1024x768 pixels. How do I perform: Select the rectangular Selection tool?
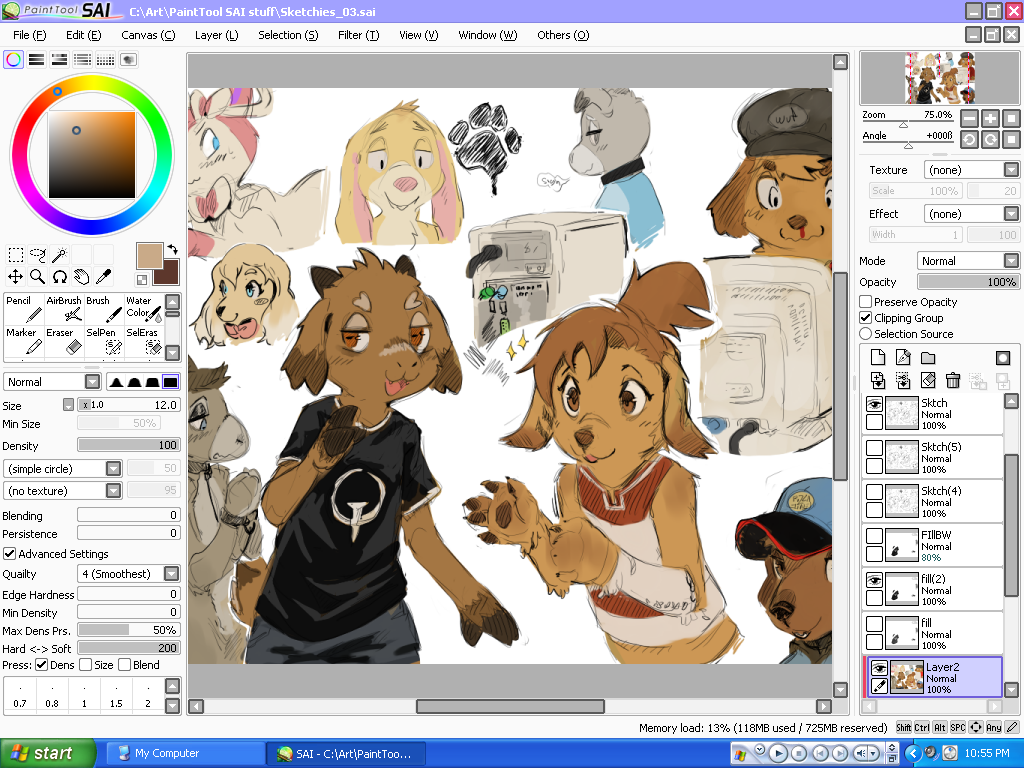(x=16, y=254)
